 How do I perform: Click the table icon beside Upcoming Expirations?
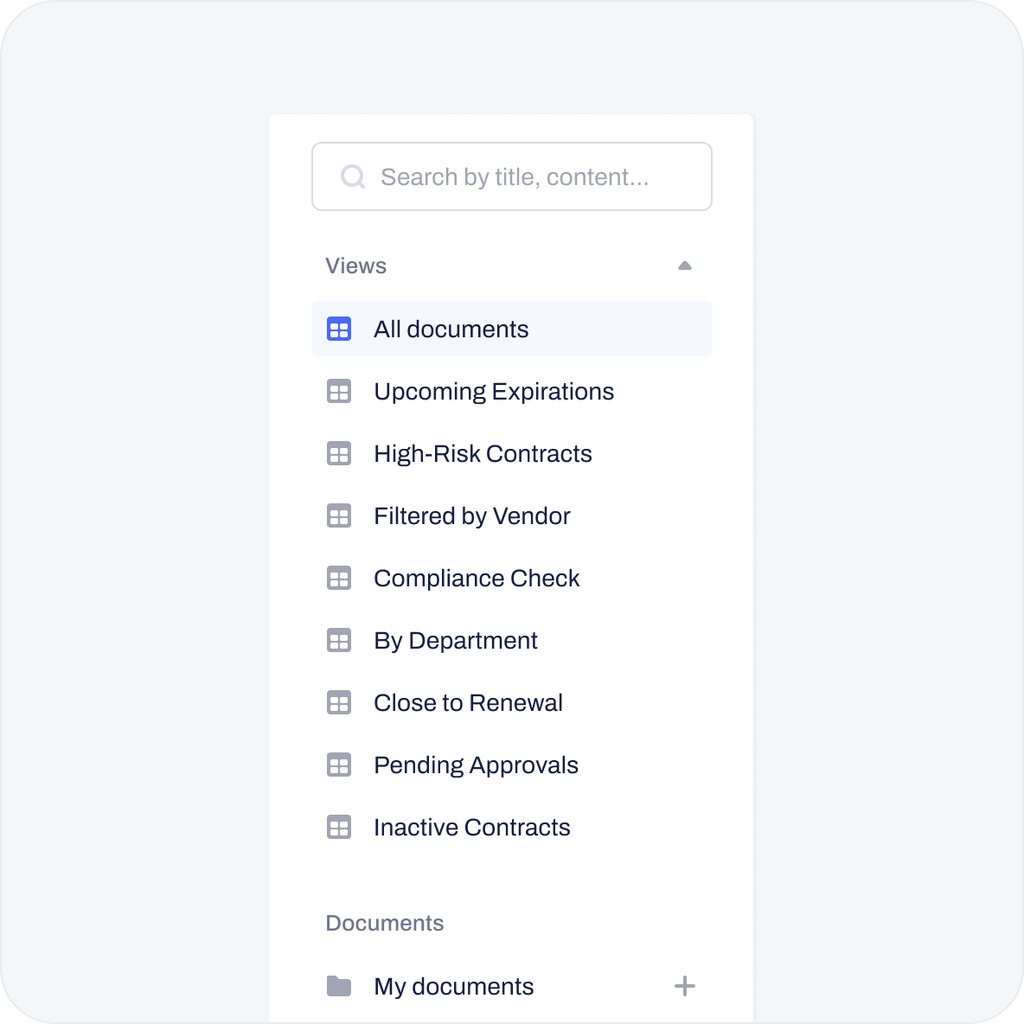(339, 391)
